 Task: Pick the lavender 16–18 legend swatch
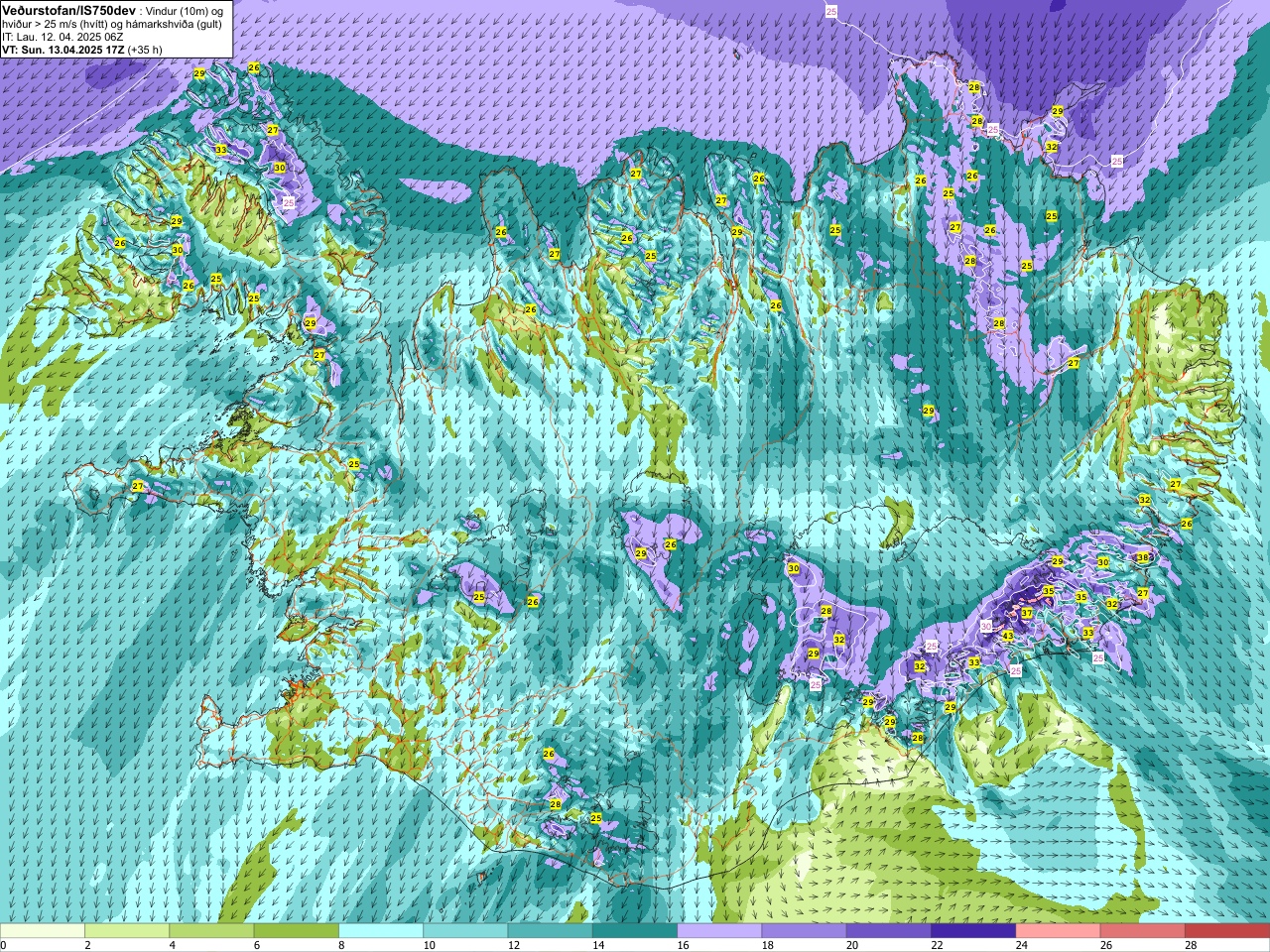(719, 931)
